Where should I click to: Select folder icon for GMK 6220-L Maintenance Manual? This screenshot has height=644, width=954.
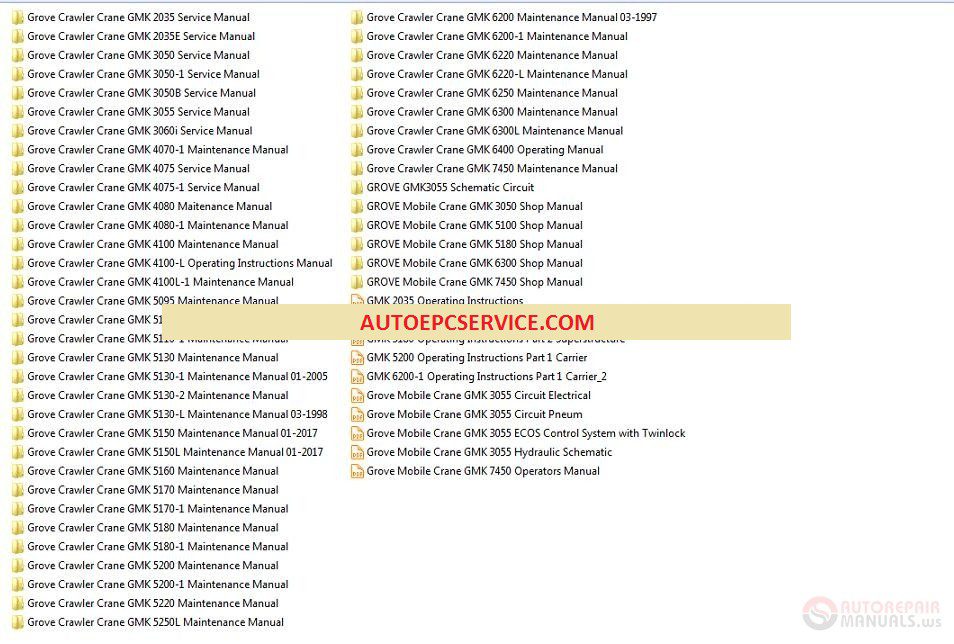[x=357, y=74]
